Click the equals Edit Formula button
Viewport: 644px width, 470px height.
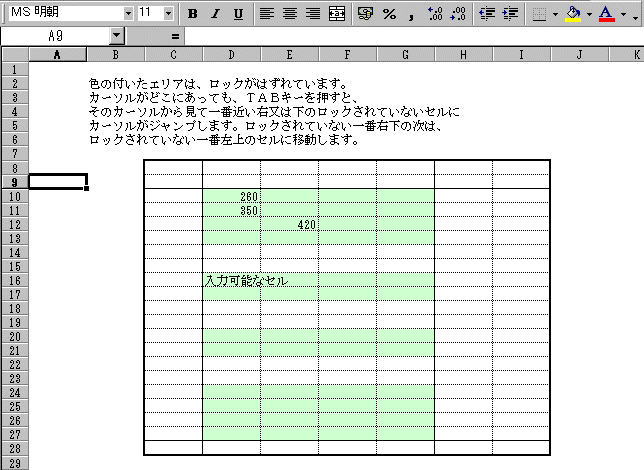(x=175, y=35)
